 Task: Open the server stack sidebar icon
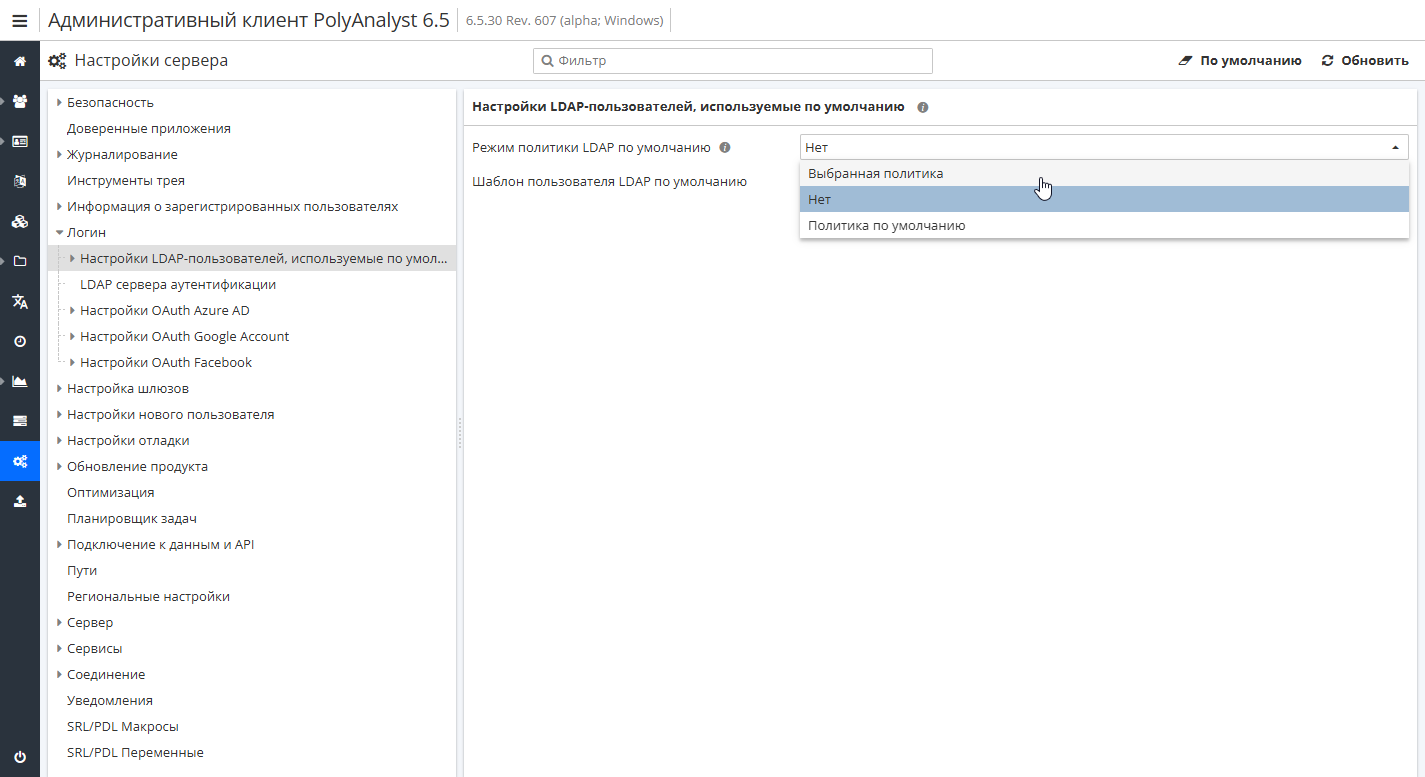[19, 421]
